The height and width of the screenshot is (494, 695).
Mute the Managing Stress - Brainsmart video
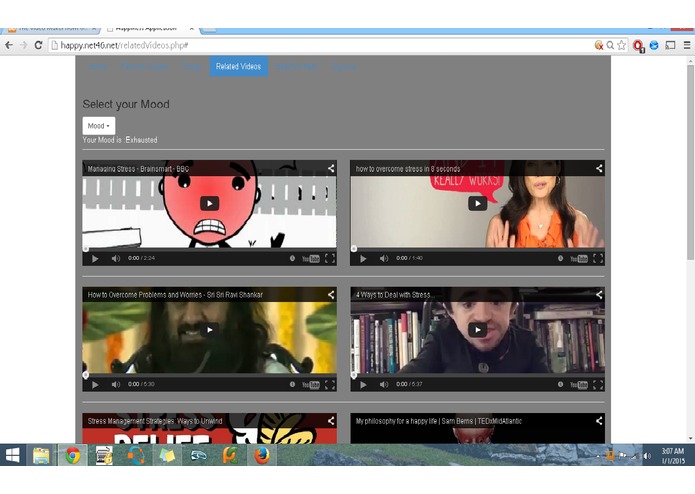click(116, 259)
